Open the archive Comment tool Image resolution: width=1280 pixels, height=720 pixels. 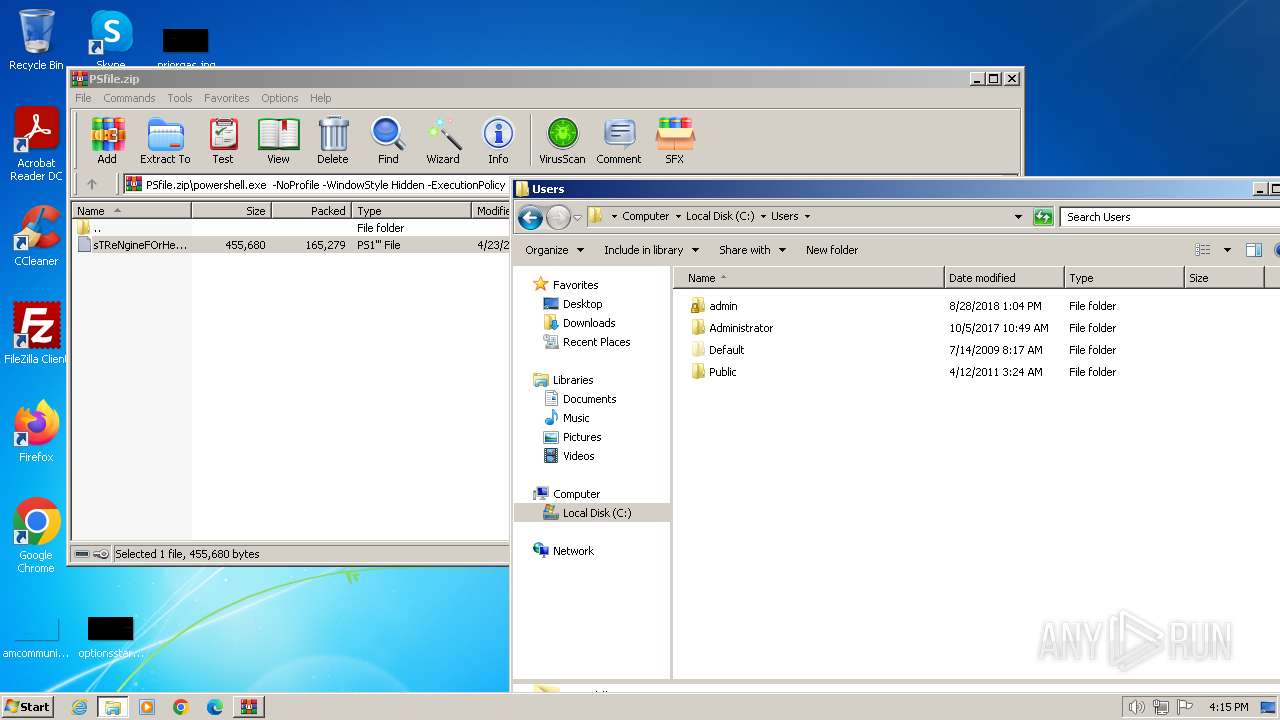point(619,140)
